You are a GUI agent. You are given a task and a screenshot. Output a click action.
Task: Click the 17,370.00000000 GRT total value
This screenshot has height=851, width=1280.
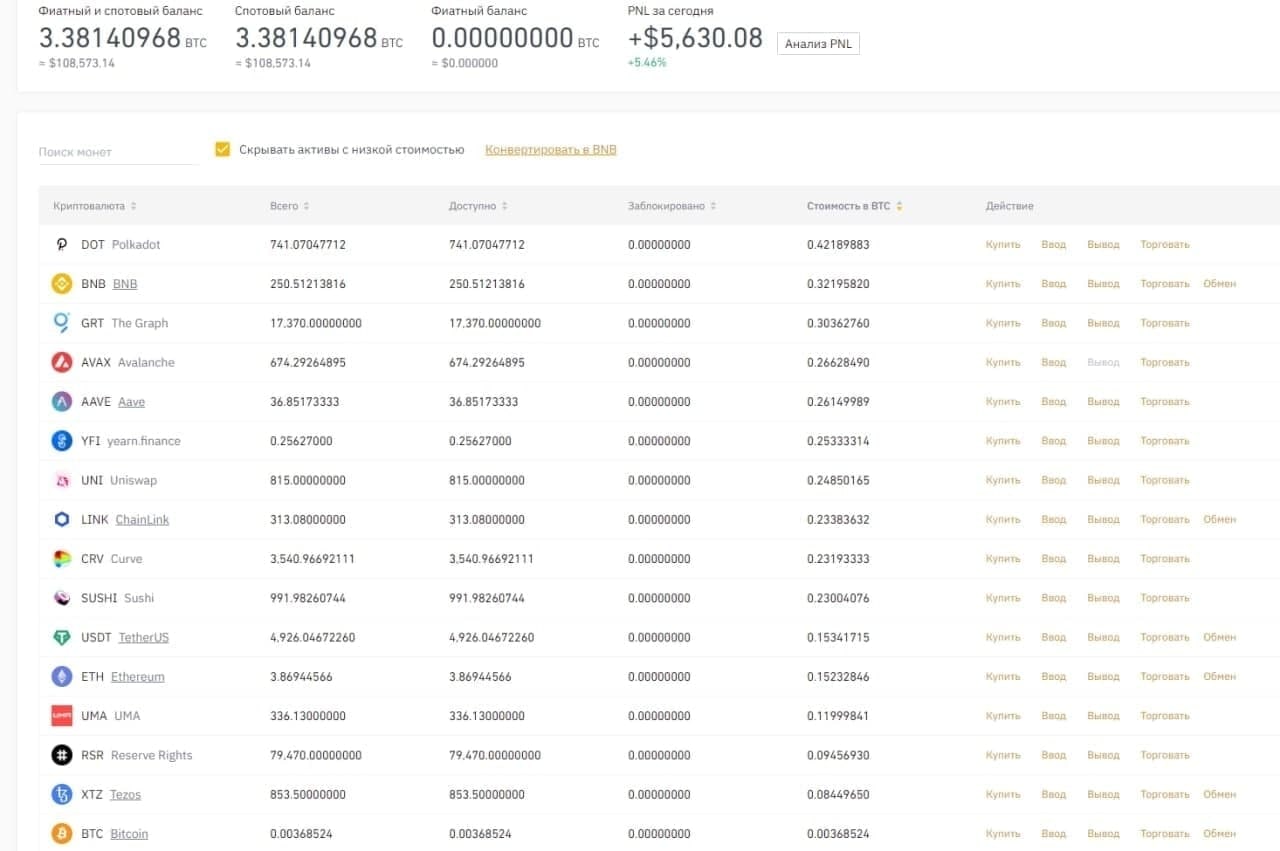click(x=316, y=323)
